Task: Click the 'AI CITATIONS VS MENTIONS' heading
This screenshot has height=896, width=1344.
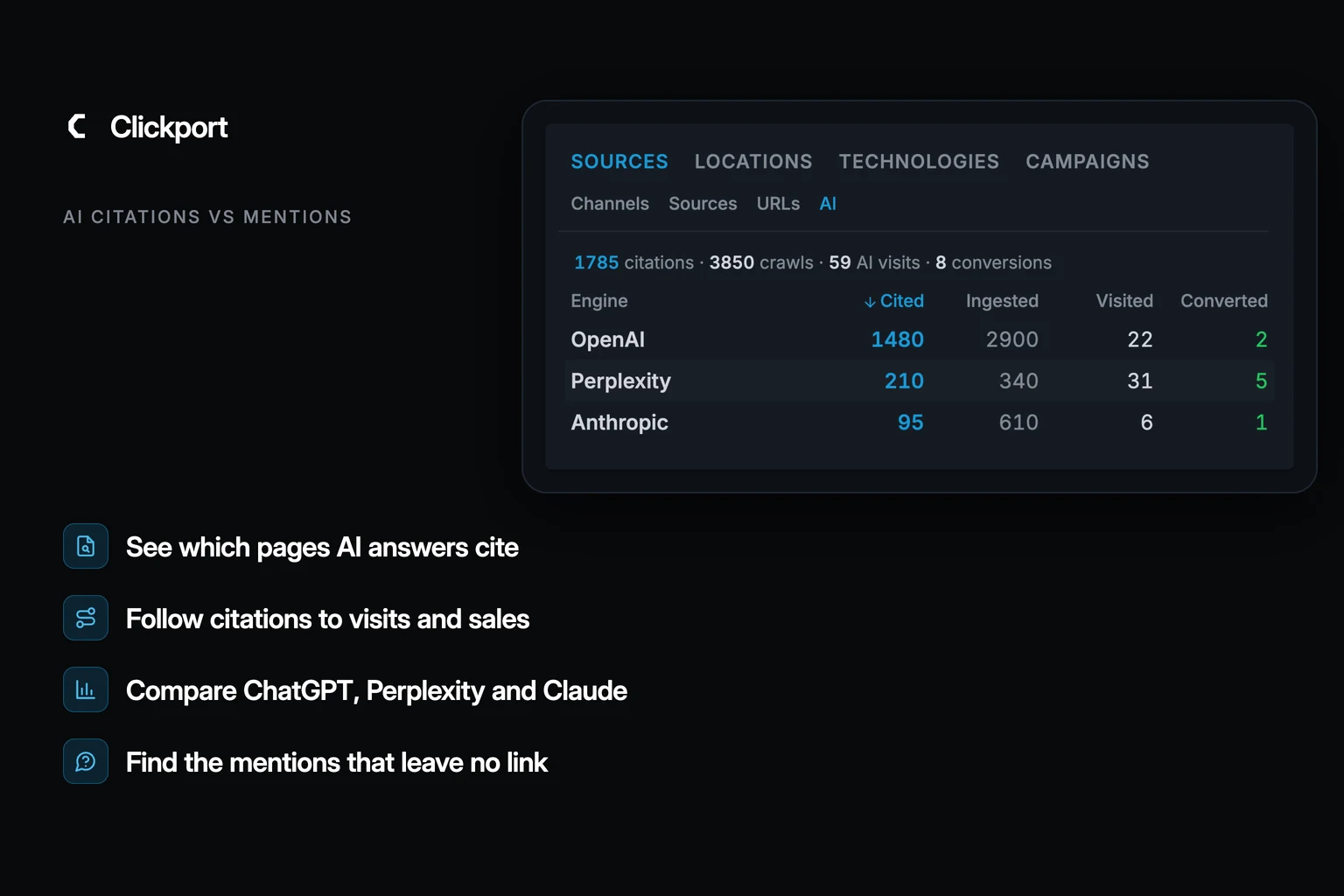Action: 207,217
